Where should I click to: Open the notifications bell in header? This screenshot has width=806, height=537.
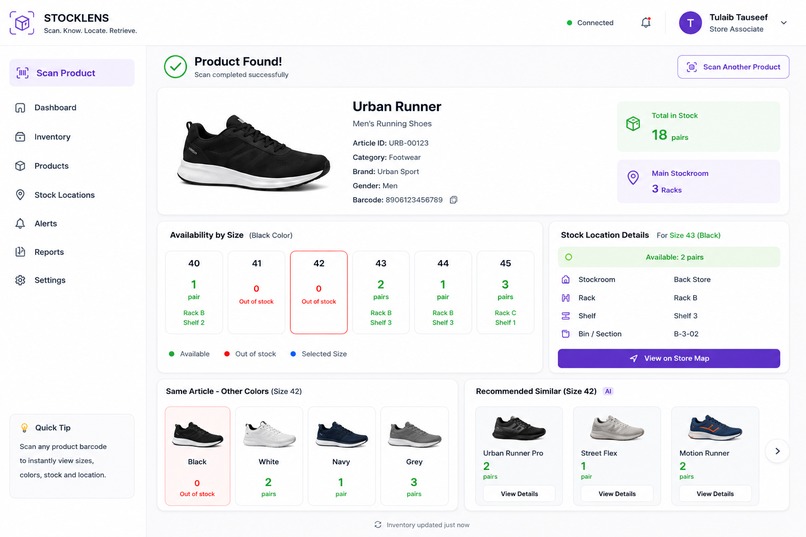(646, 23)
